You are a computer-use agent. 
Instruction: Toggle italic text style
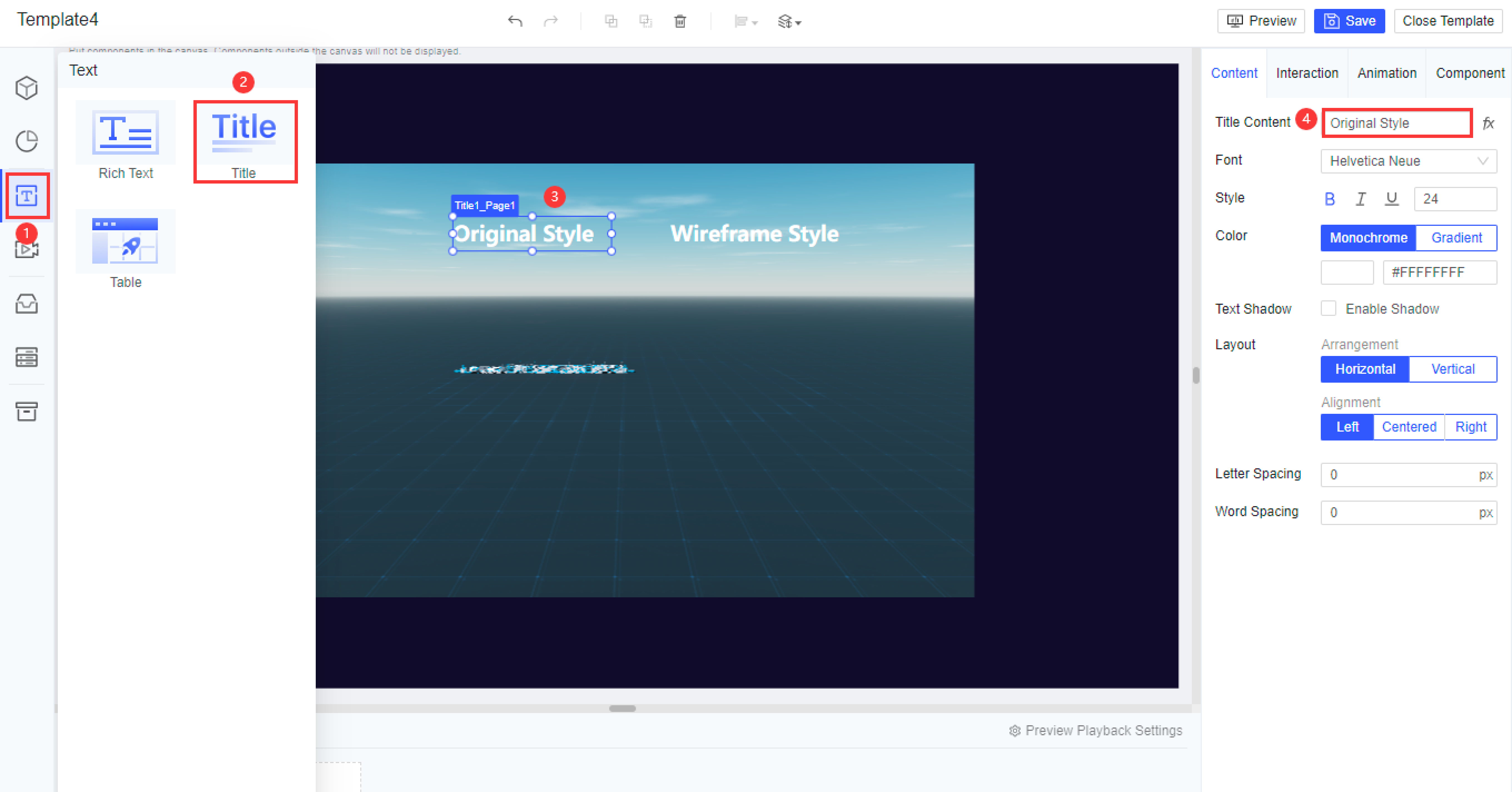pos(1361,199)
